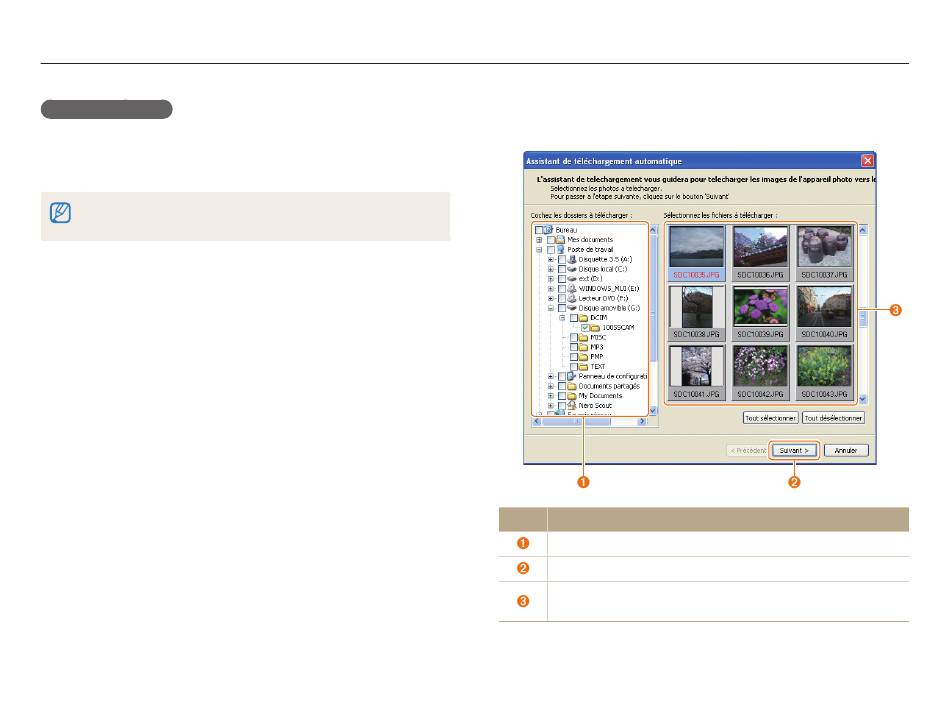Expand the Disquette 3.5 (A:) node
The height and width of the screenshot is (707, 950).
point(551,259)
